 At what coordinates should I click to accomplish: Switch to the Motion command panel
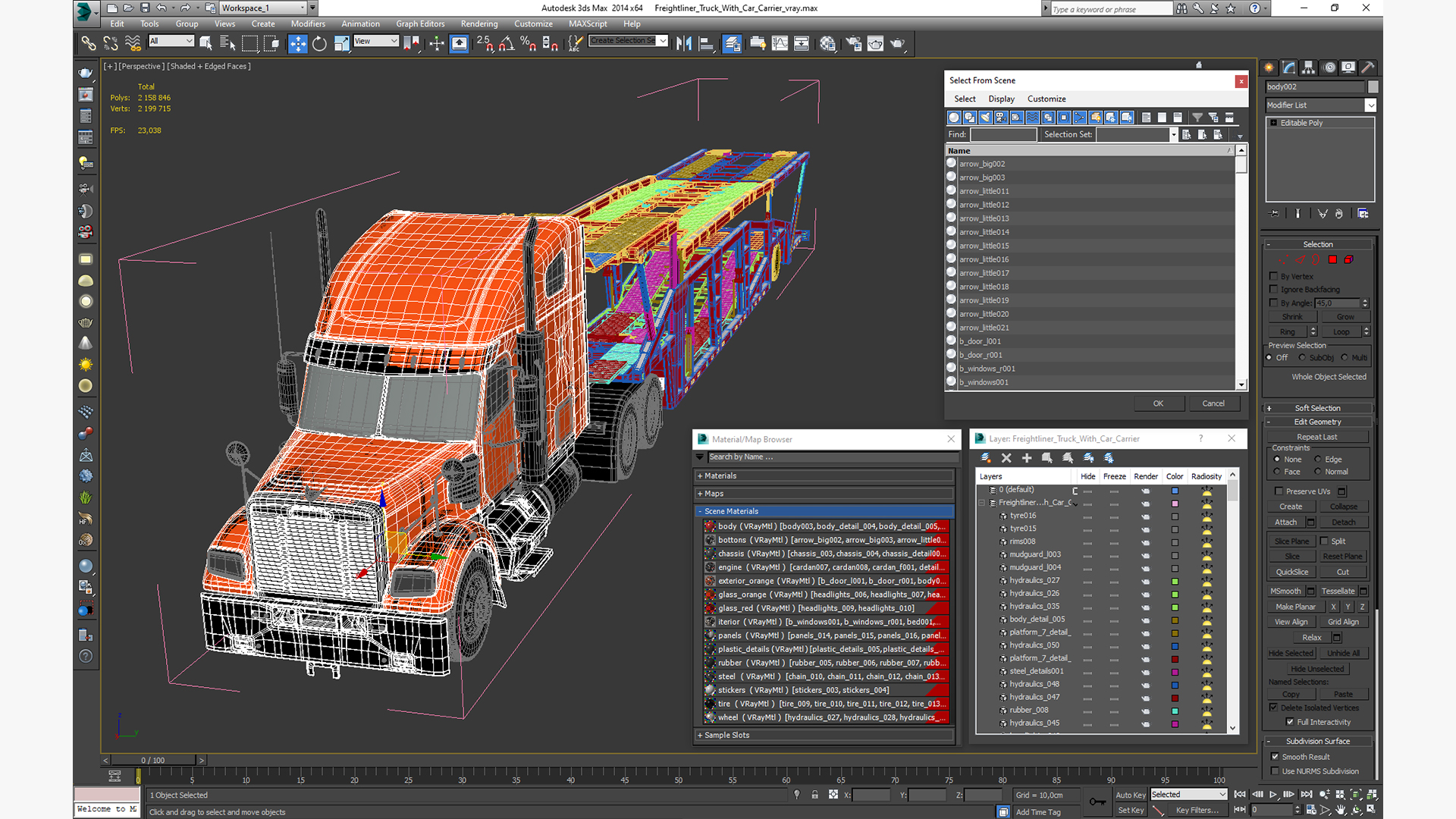pyautogui.click(x=1329, y=67)
